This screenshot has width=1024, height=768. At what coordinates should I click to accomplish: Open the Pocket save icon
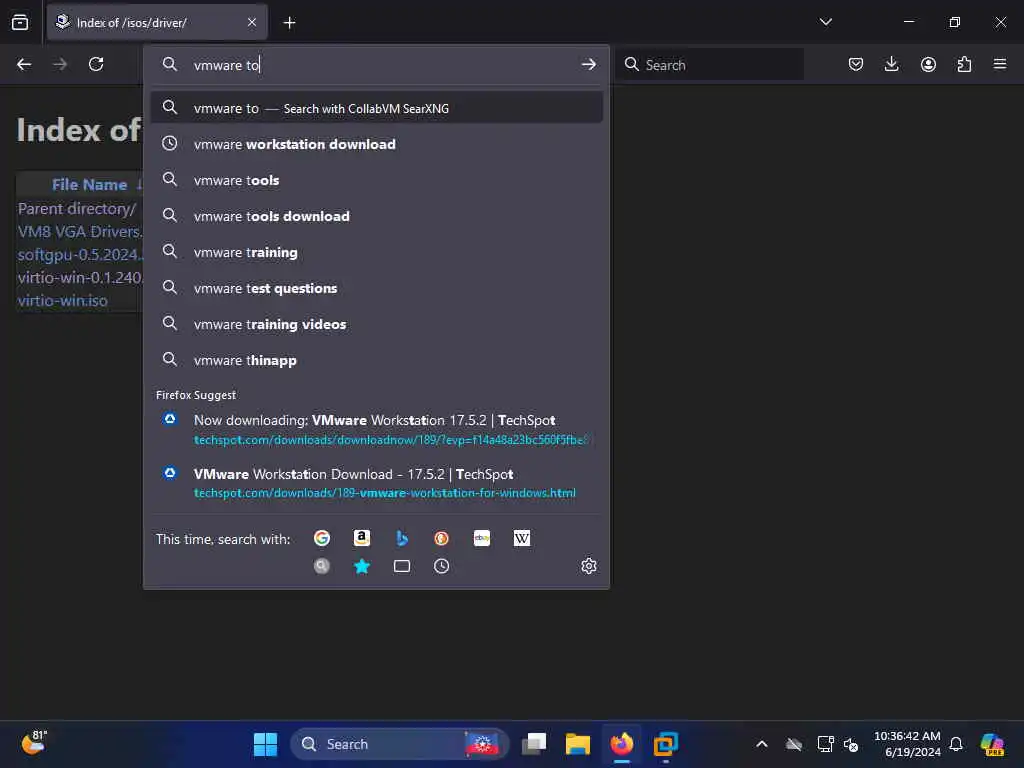point(856,64)
